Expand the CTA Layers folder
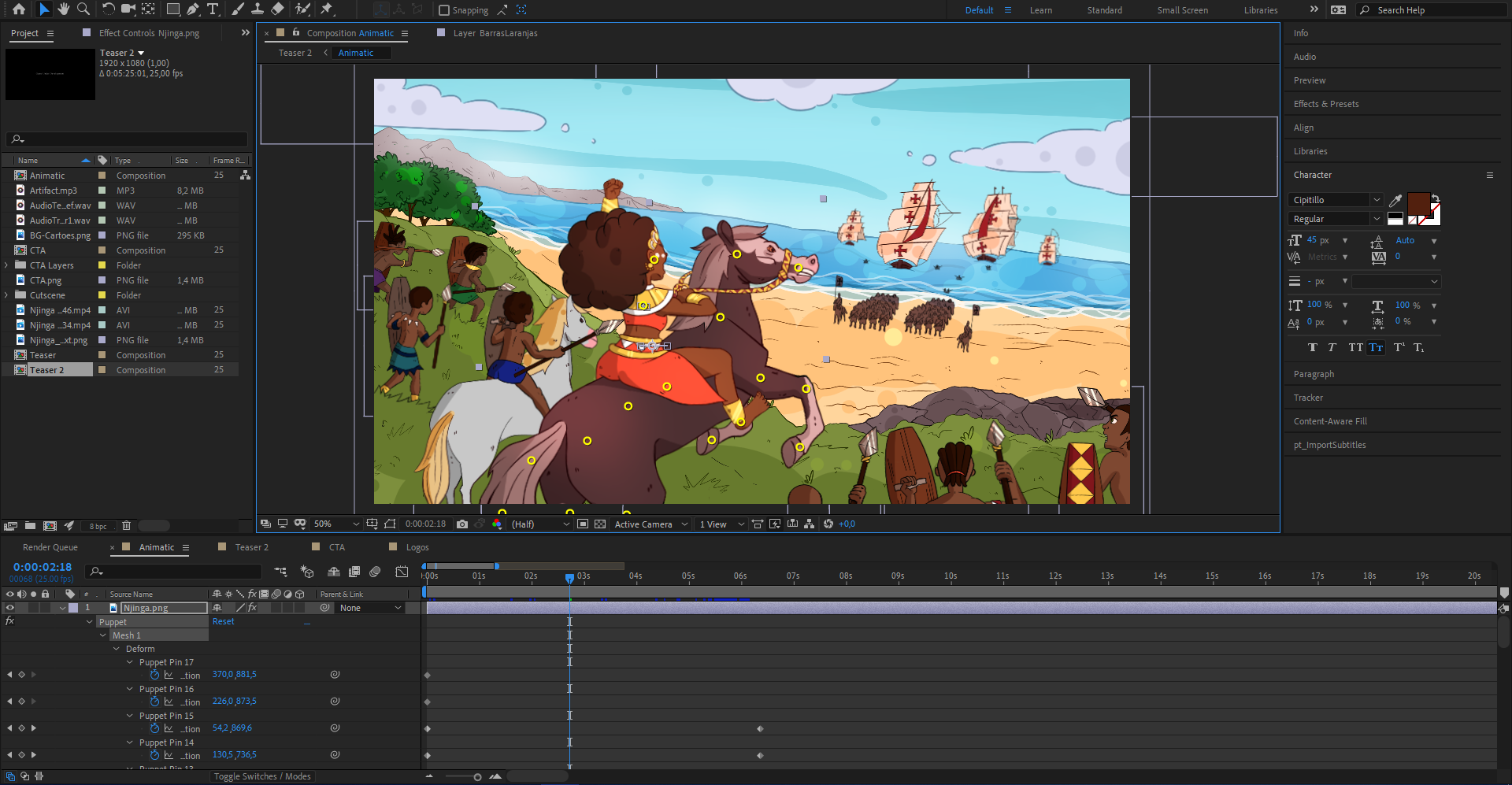 click(x=7, y=265)
